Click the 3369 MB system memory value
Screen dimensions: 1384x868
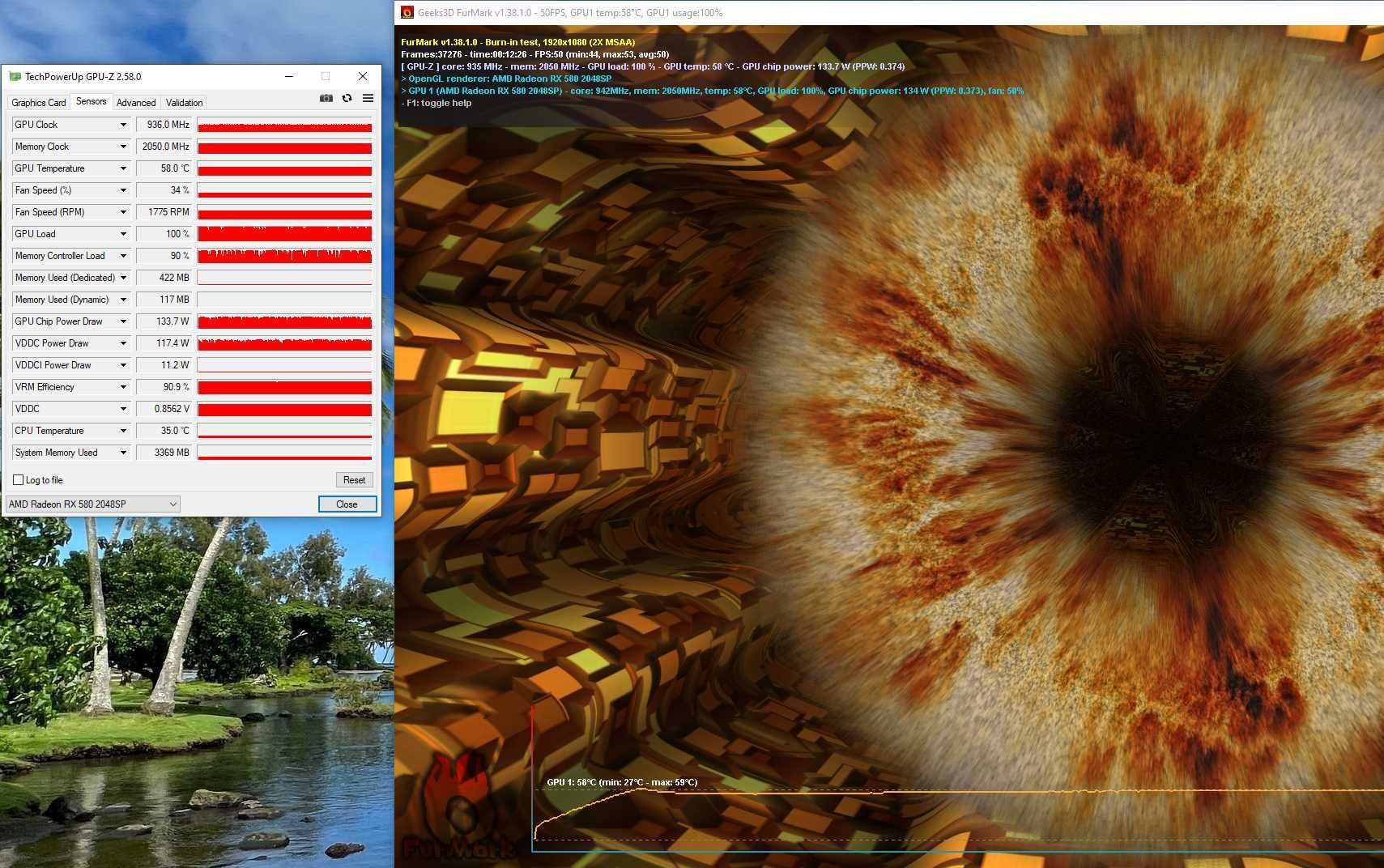(164, 453)
